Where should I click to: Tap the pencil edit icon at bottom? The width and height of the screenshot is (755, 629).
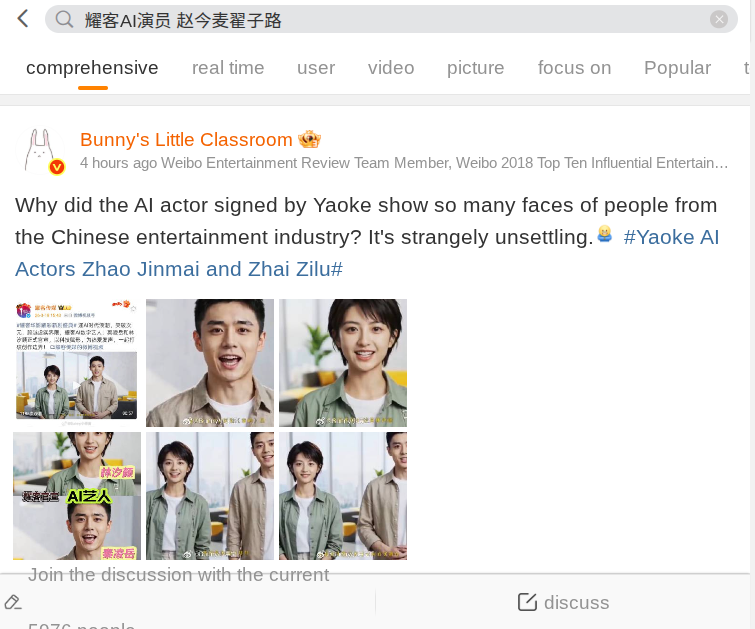13,602
